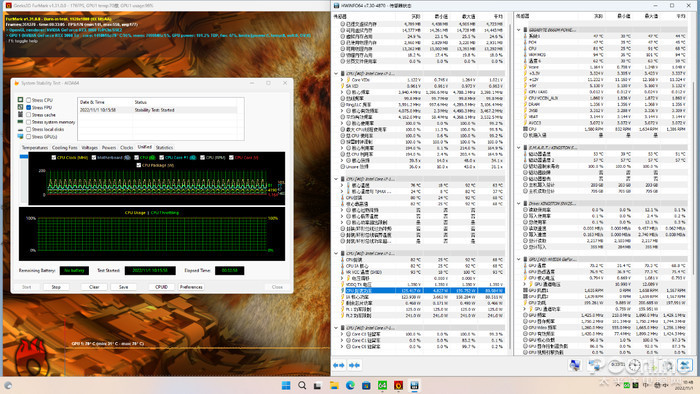
Task: Open AIDA64 Preferences button
Action: (x=191, y=287)
